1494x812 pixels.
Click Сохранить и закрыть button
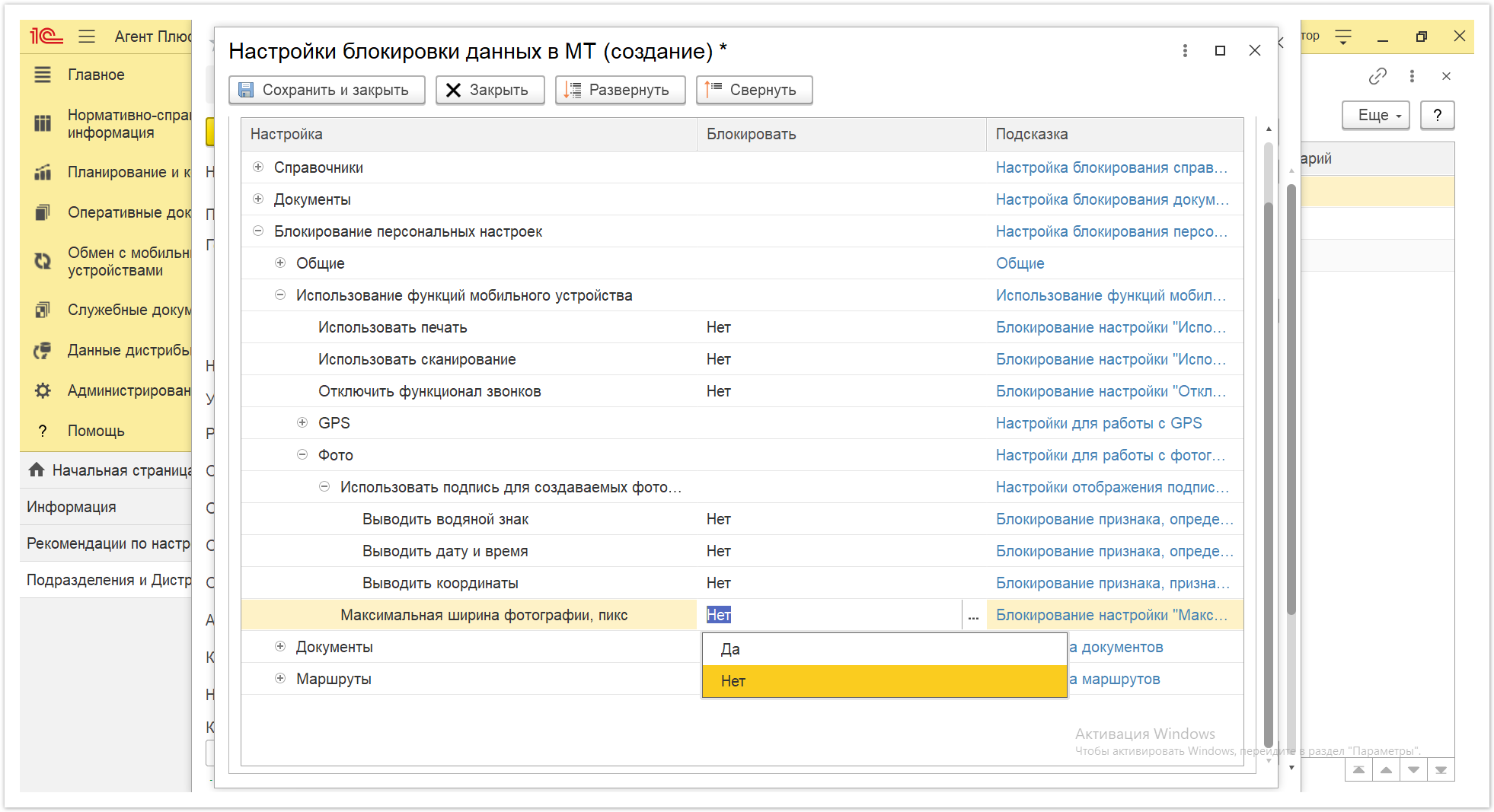coord(327,90)
